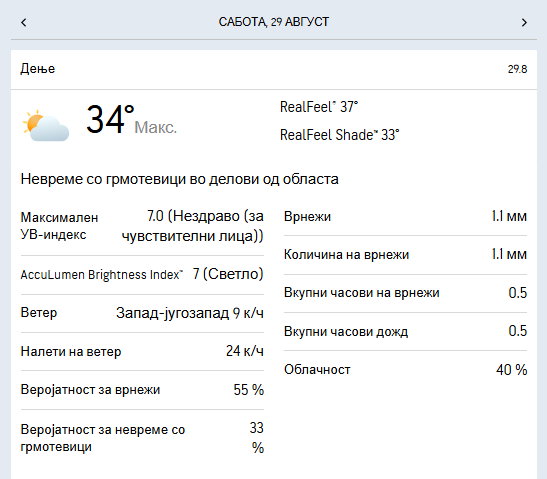Click the Невреме со грмотевици forecast description
Image resolution: width=547 pixels, height=479 pixels.
point(180,179)
